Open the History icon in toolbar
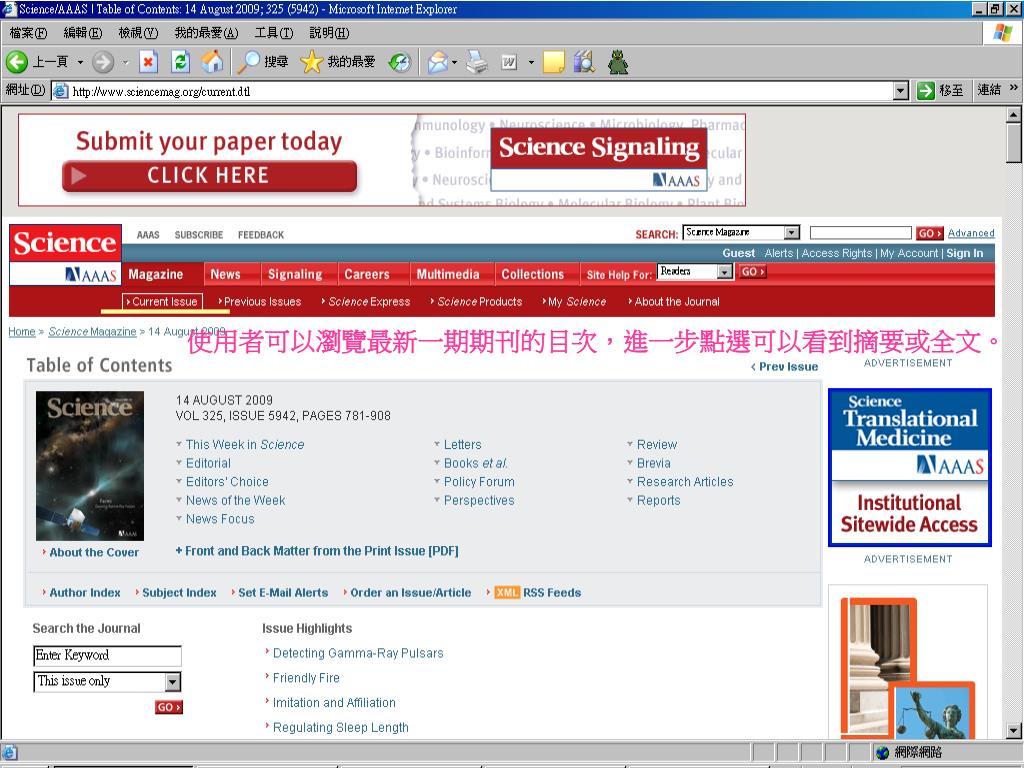The image size is (1024, 768). [400, 63]
